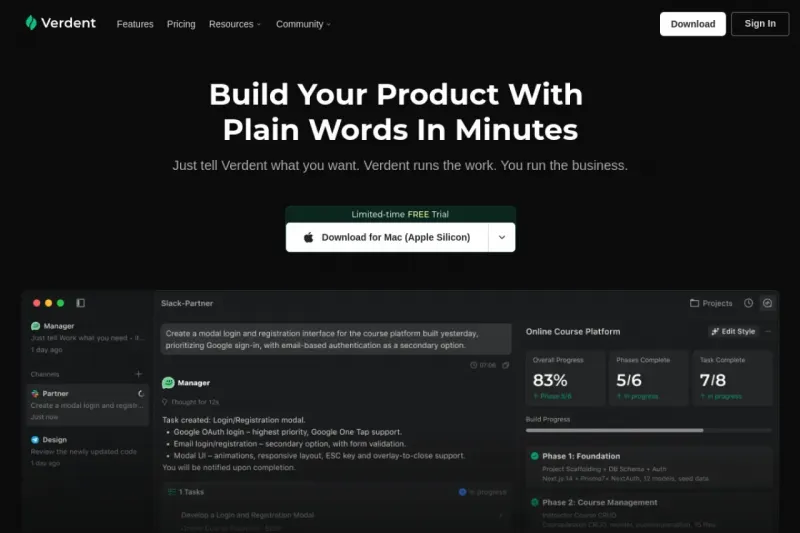Open the Resources dropdown menu
Image resolution: width=800 pixels, height=533 pixels.
coord(235,24)
